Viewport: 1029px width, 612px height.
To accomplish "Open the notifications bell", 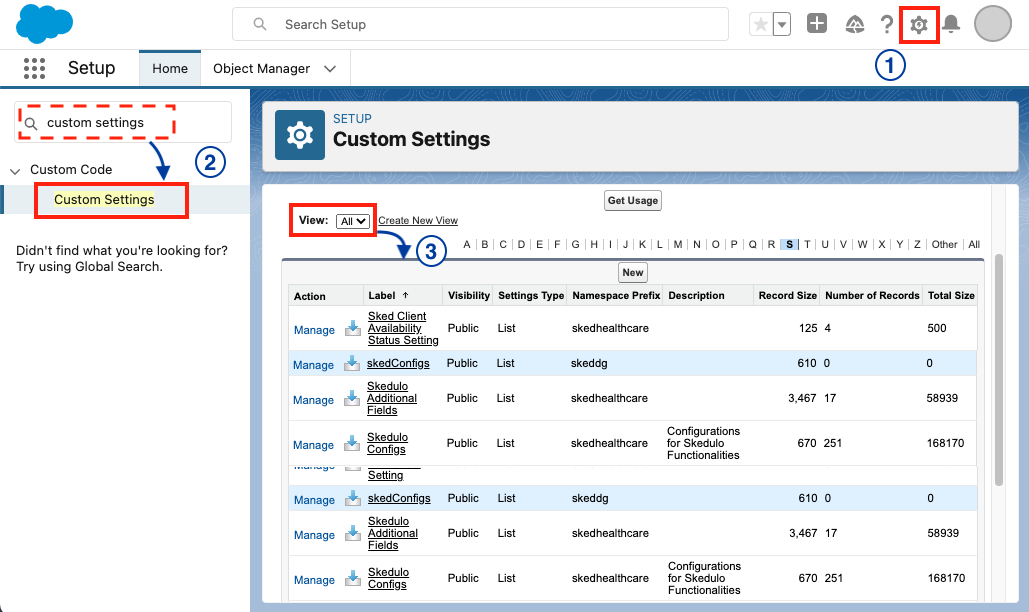I will (951, 24).
